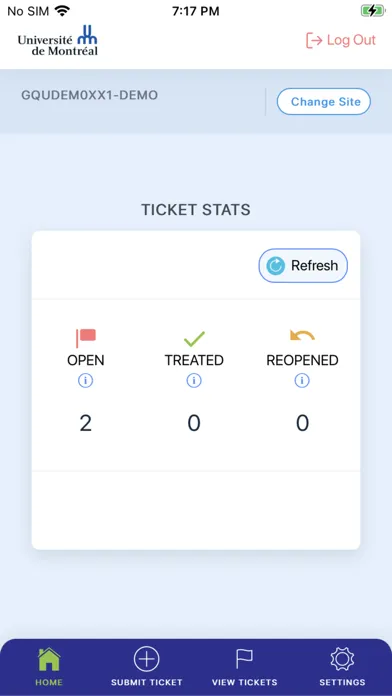Select the SETTINGS tab label
This screenshot has width=392, height=696.
point(342,682)
